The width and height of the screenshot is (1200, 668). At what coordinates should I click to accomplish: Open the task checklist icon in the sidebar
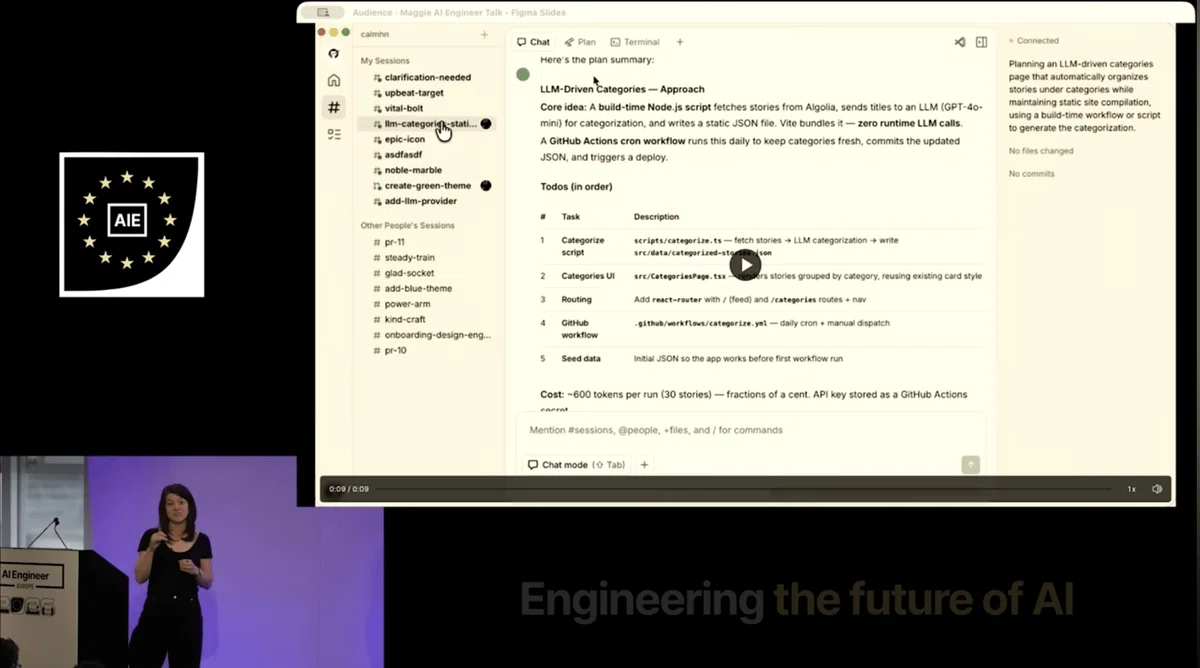click(x=334, y=134)
